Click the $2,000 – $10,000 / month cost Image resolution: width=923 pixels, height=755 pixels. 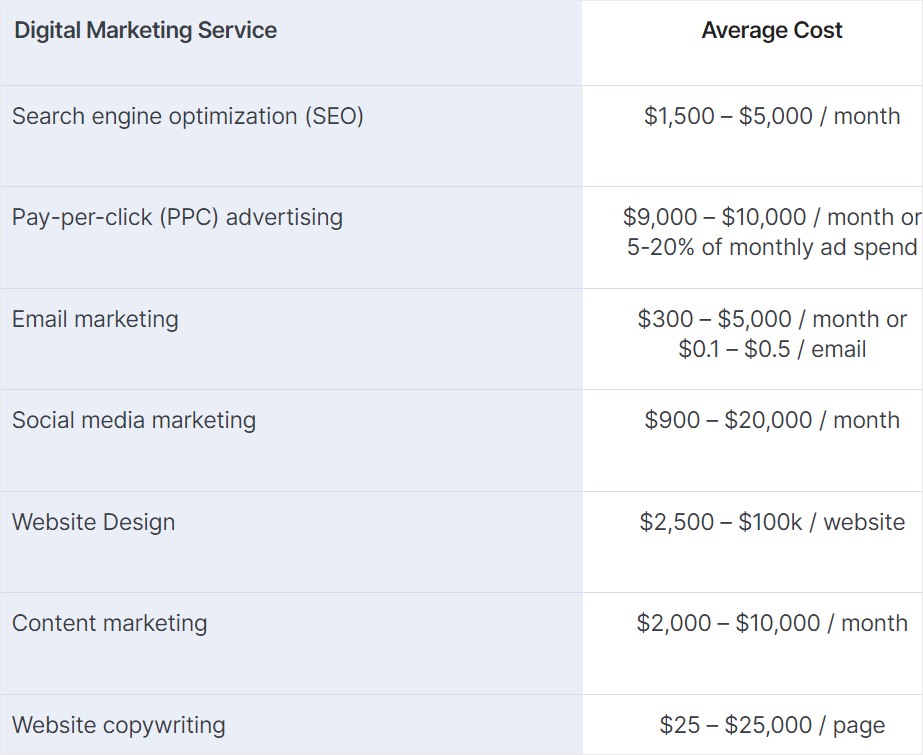point(772,624)
